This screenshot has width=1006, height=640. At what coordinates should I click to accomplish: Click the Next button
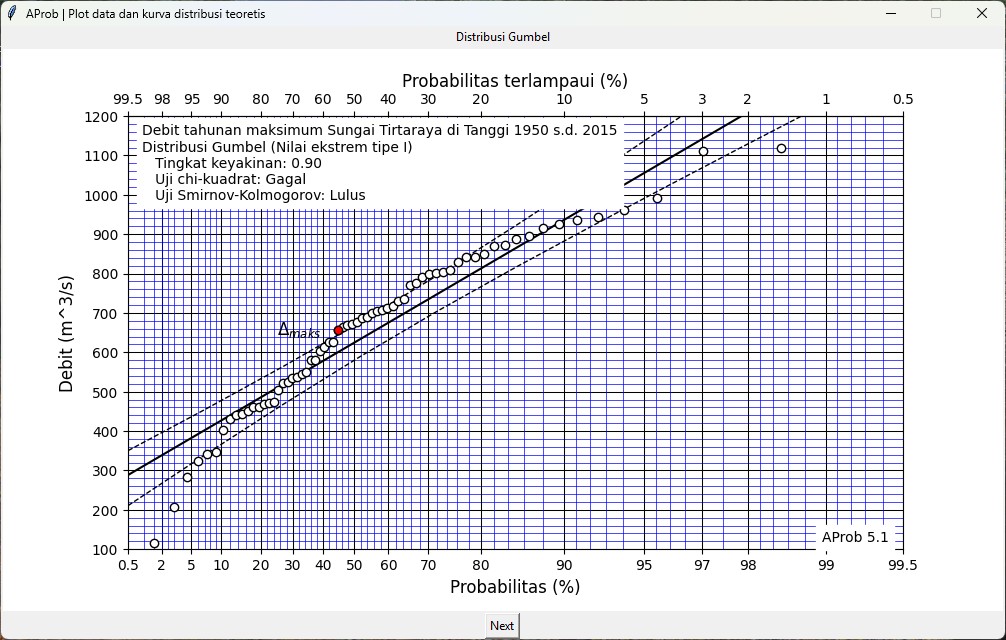[502, 626]
